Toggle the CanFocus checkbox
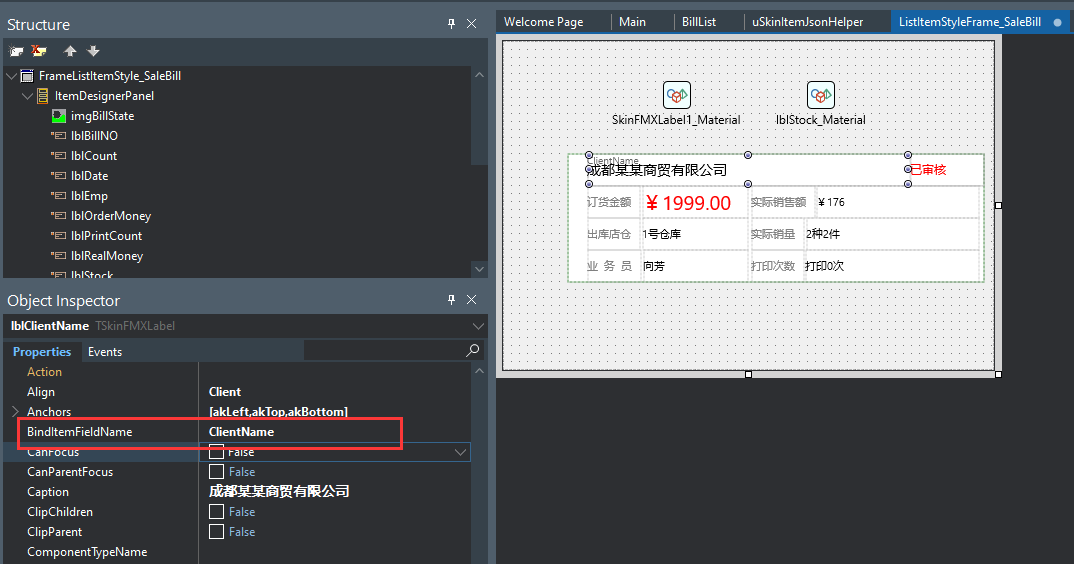 point(216,452)
